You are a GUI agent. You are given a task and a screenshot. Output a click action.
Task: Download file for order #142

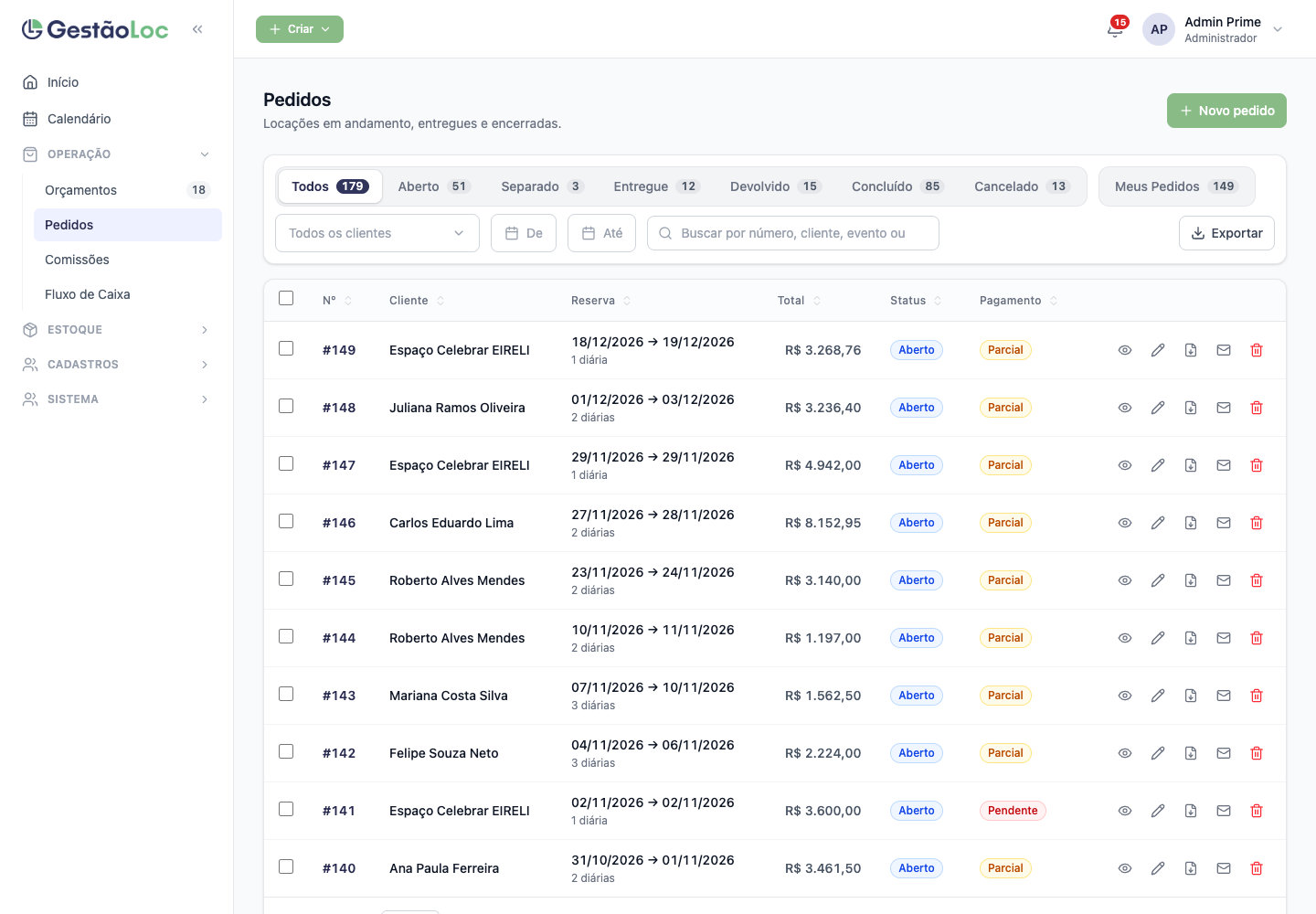1191,753
